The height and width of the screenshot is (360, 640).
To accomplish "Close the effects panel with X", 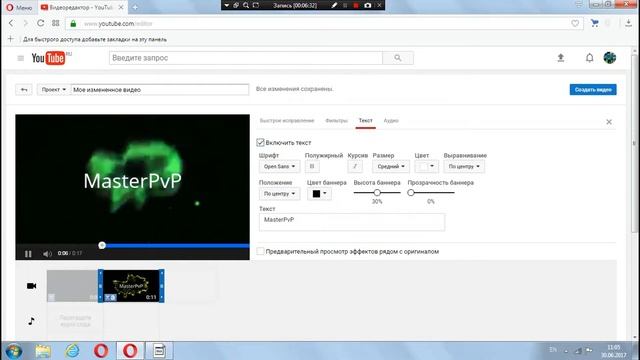I will tap(609, 122).
